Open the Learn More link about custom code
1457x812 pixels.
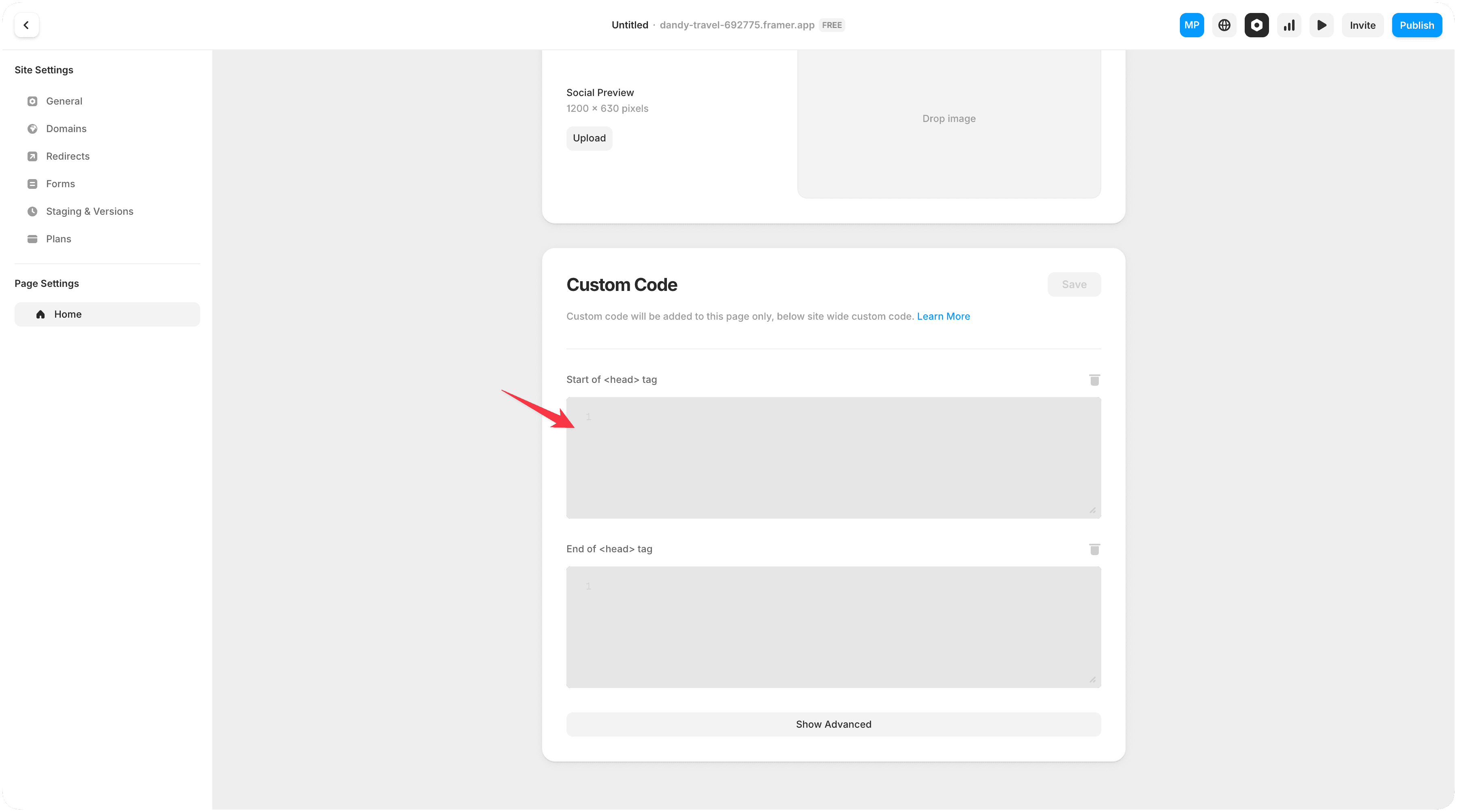coord(943,316)
